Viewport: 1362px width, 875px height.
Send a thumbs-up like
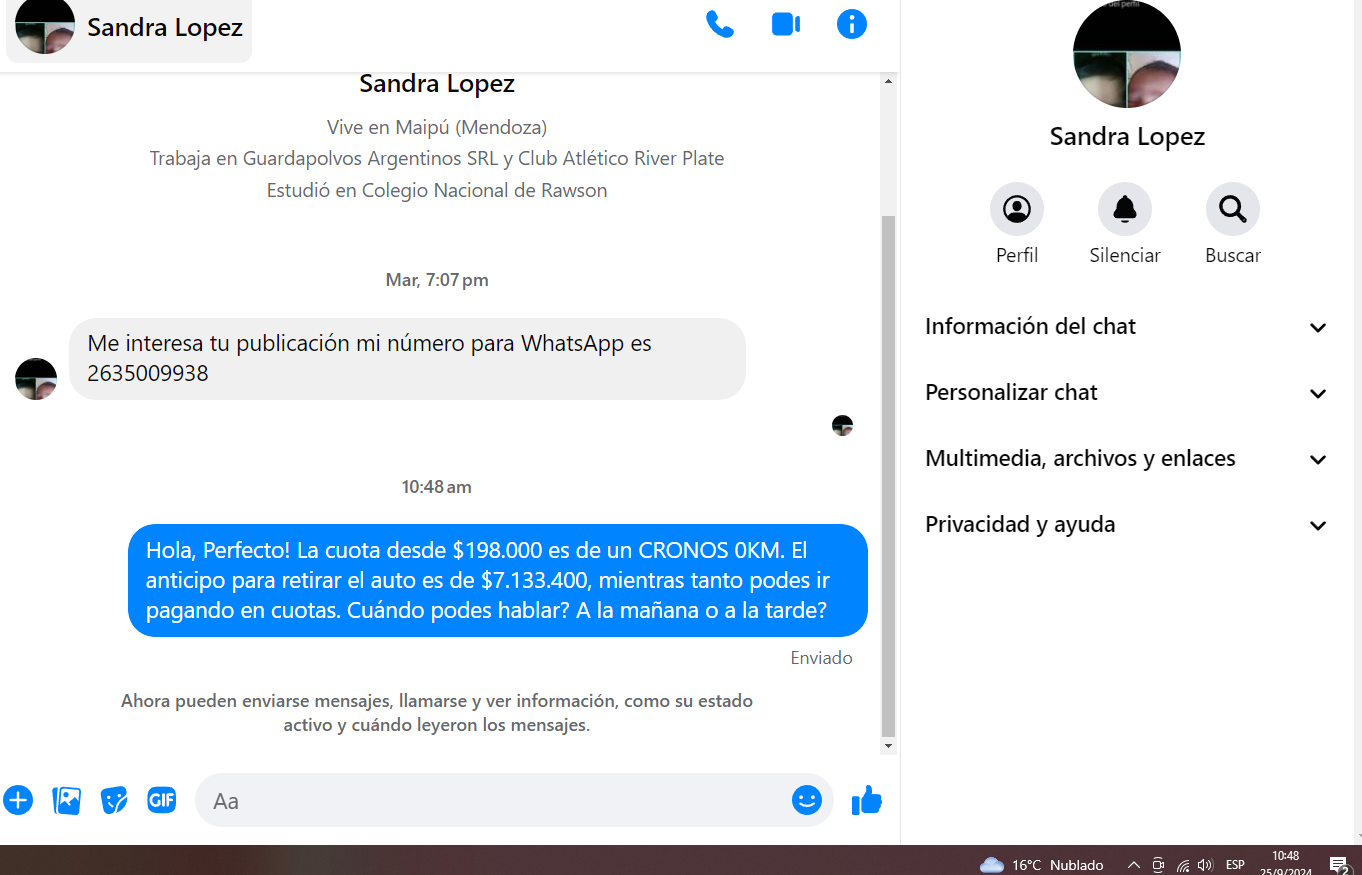click(x=866, y=800)
